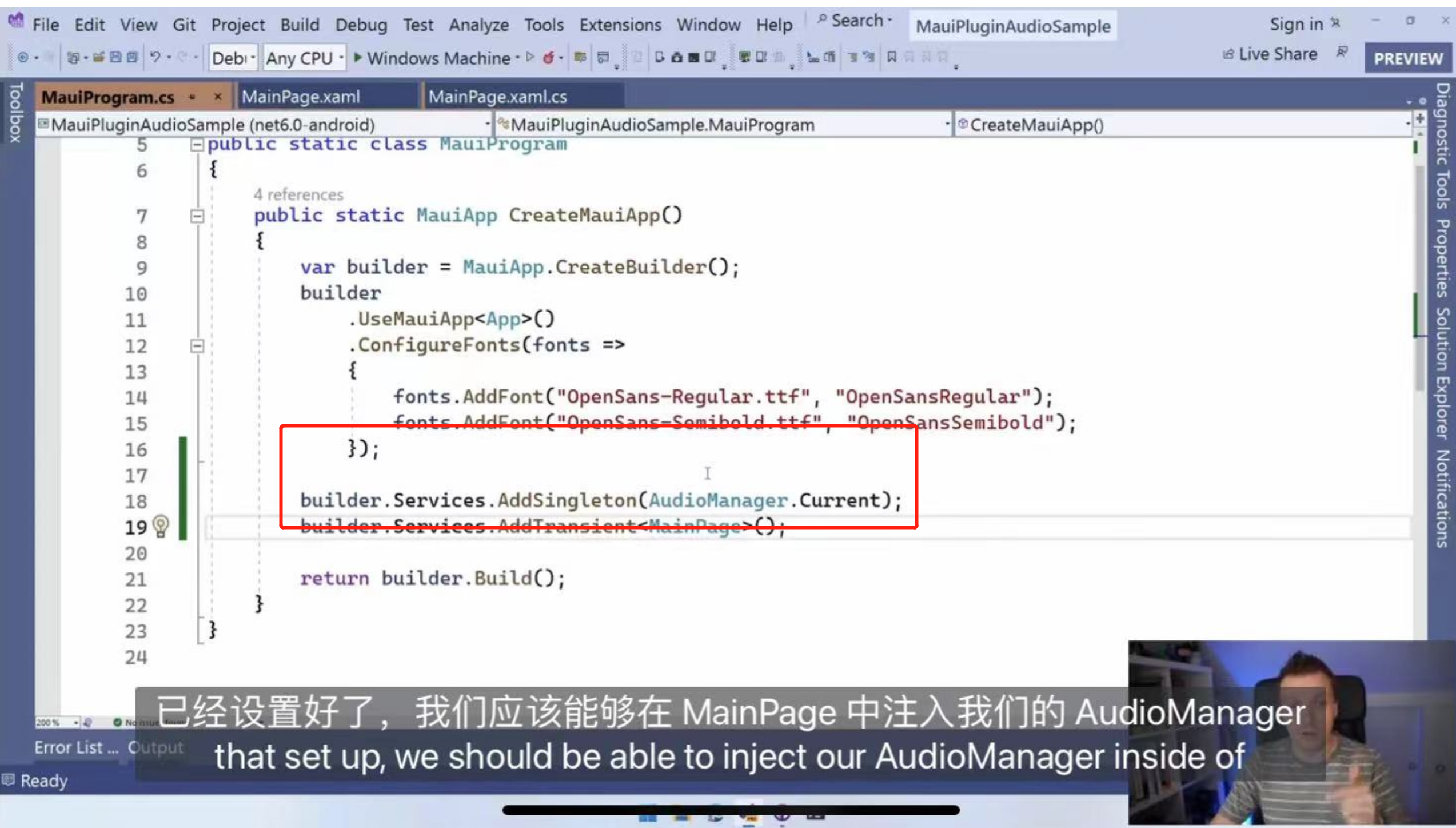Click the lightbulb quick actions icon on line 19

pos(161,526)
